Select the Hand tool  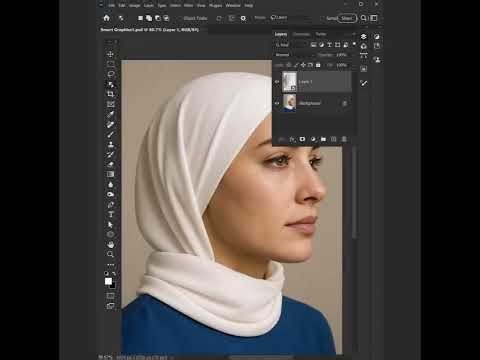tap(111, 244)
